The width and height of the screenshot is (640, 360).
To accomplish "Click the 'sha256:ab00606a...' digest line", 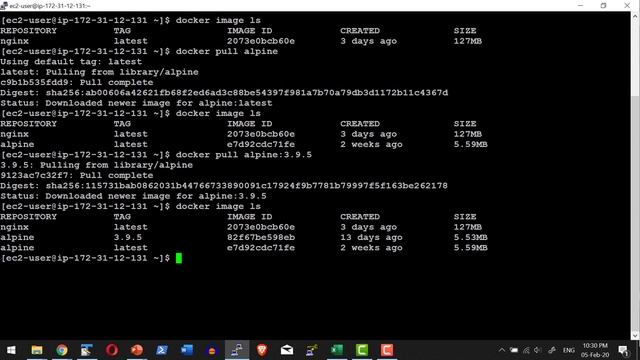I will pyautogui.click(x=224, y=93).
